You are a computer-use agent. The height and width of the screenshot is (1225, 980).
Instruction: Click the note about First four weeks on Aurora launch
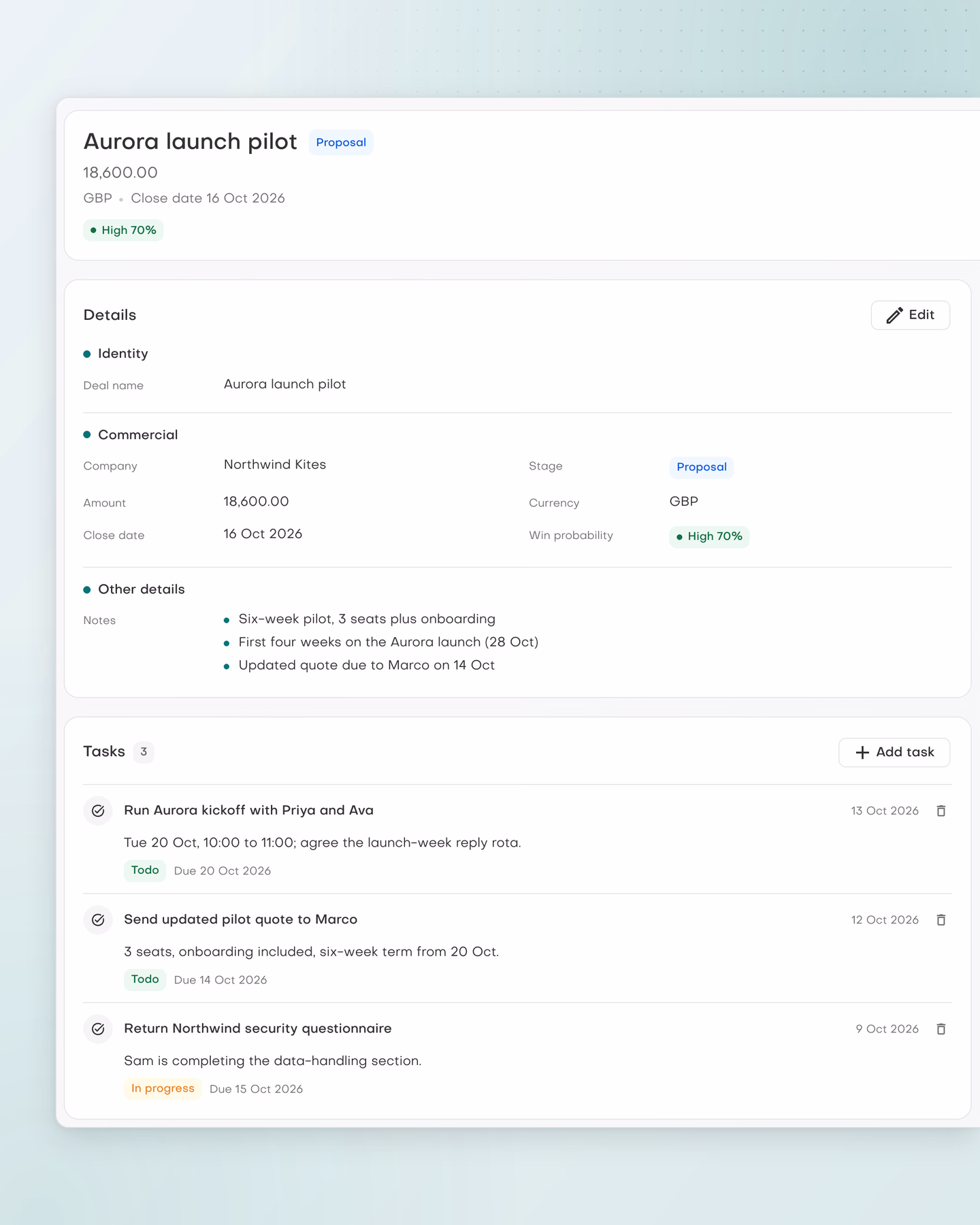pyautogui.click(x=389, y=642)
